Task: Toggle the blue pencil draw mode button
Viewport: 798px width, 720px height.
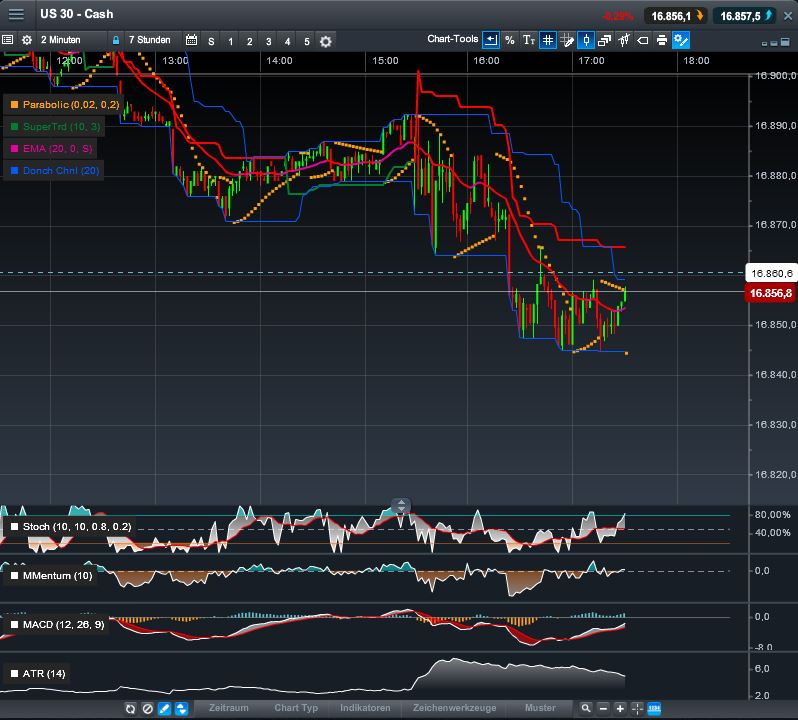Action: [164, 708]
